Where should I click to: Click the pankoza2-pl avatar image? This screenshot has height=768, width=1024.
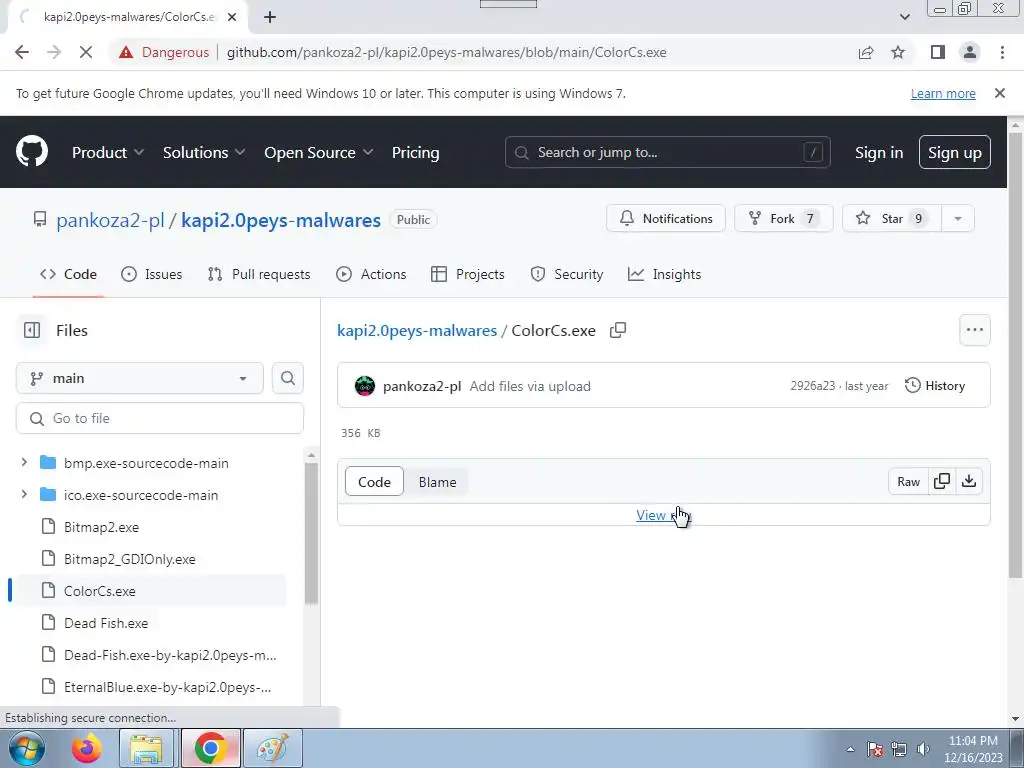tap(364, 386)
